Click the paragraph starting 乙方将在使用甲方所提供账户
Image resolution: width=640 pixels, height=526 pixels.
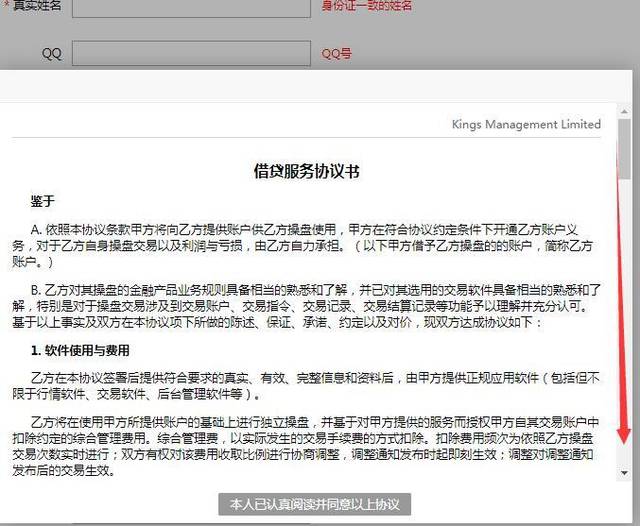coord(305,446)
